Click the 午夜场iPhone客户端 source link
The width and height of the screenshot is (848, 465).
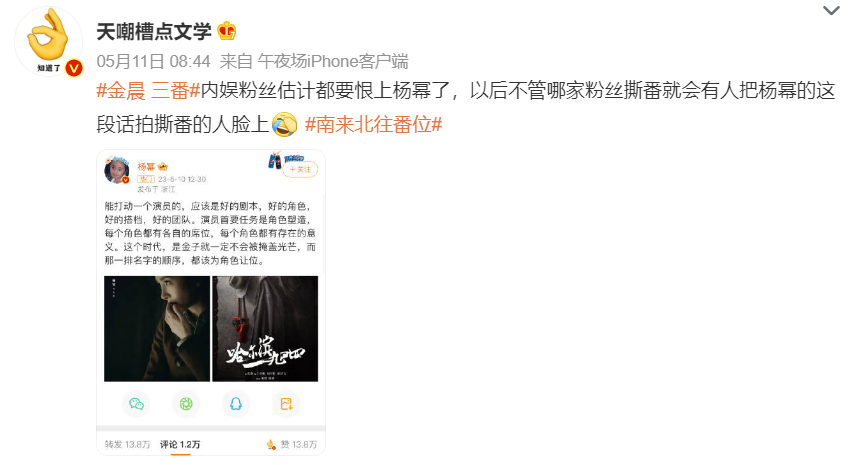(x=333, y=61)
